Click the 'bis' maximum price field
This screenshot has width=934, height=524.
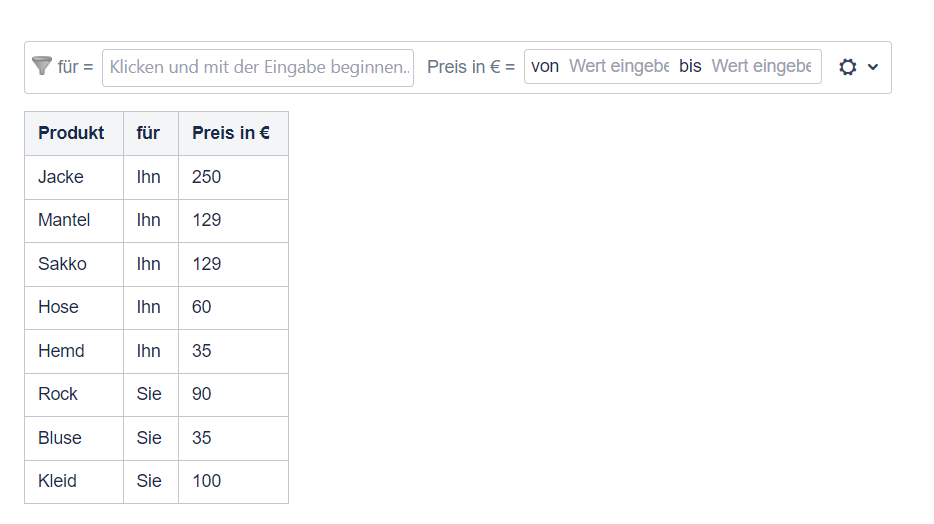pyautogui.click(x=760, y=67)
